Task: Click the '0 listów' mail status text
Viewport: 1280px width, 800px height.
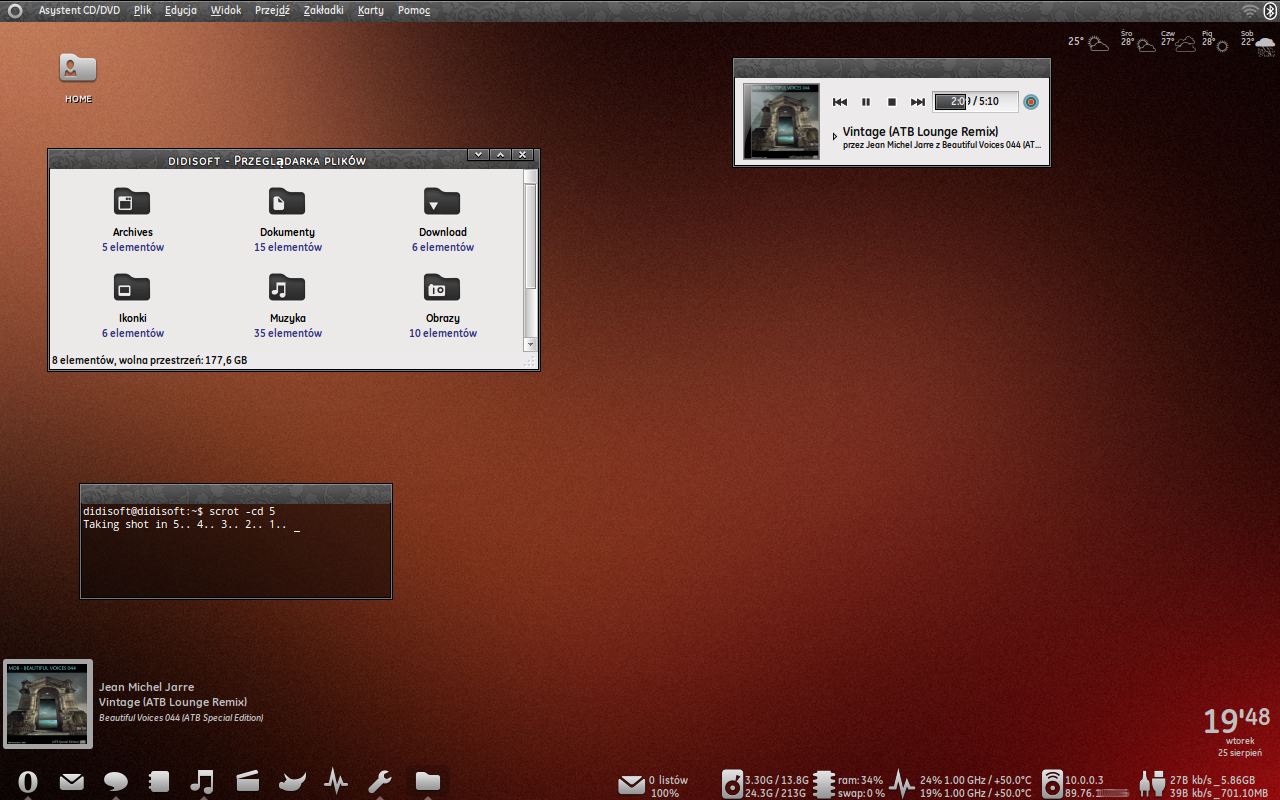Action: coord(668,780)
